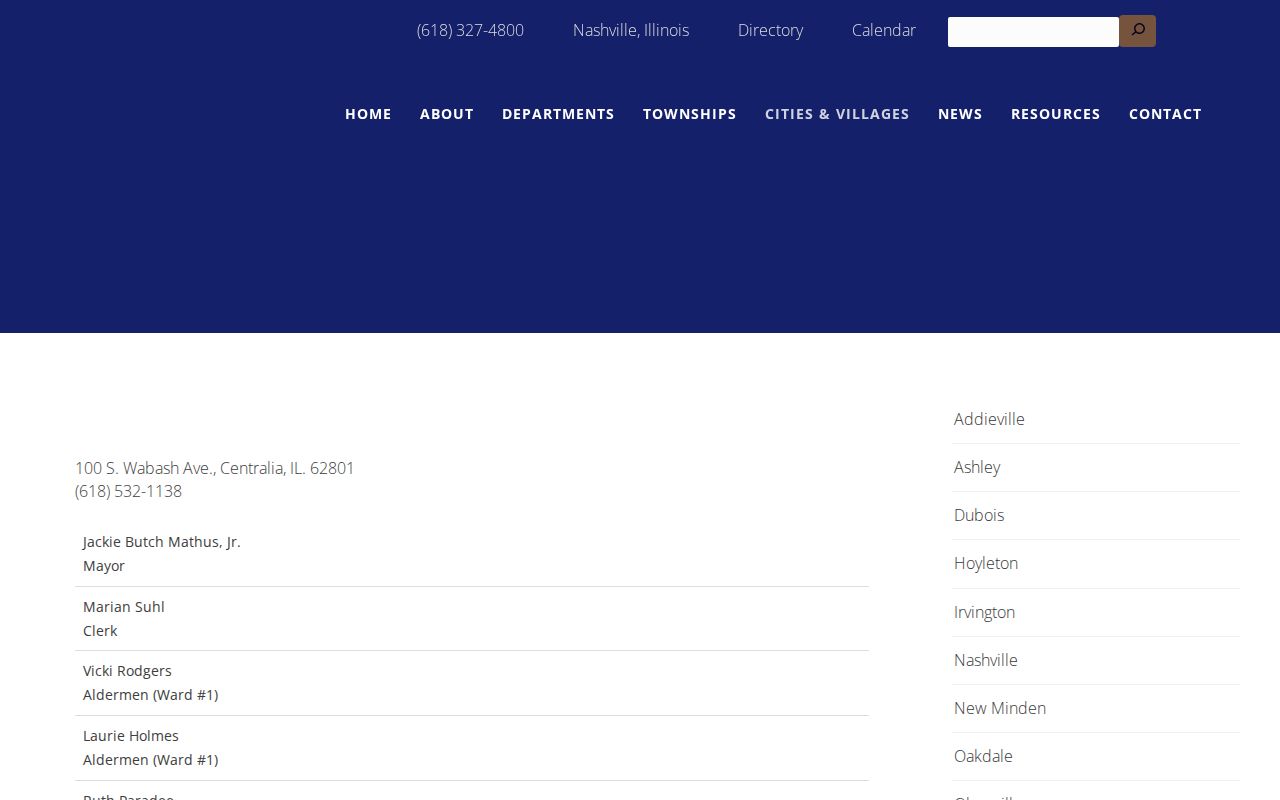Click the Nashville, Illinois link
The image size is (1280, 800).
(x=631, y=30)
